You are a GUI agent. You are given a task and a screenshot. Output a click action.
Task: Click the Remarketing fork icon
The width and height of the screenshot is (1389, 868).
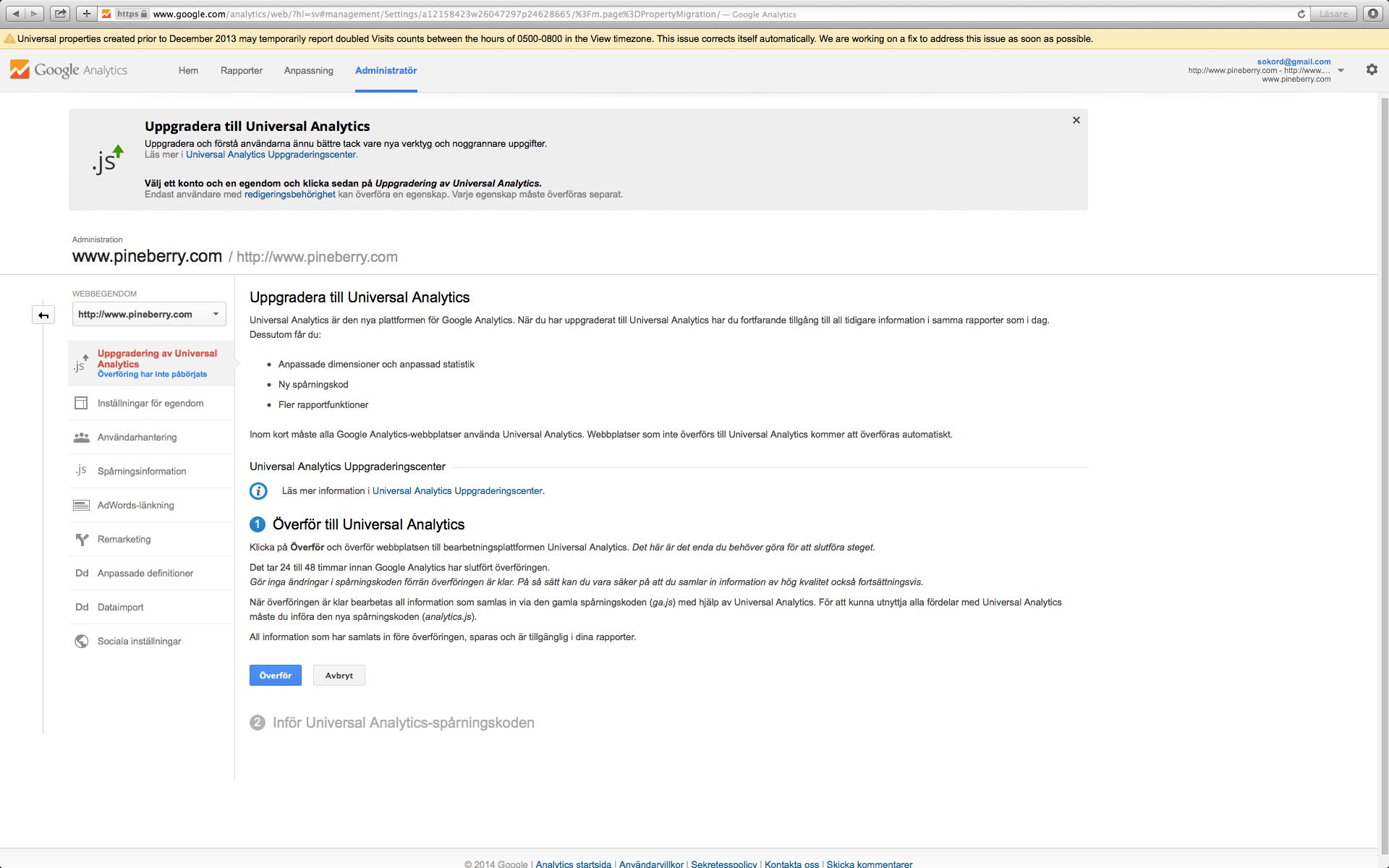coord(82,539)
